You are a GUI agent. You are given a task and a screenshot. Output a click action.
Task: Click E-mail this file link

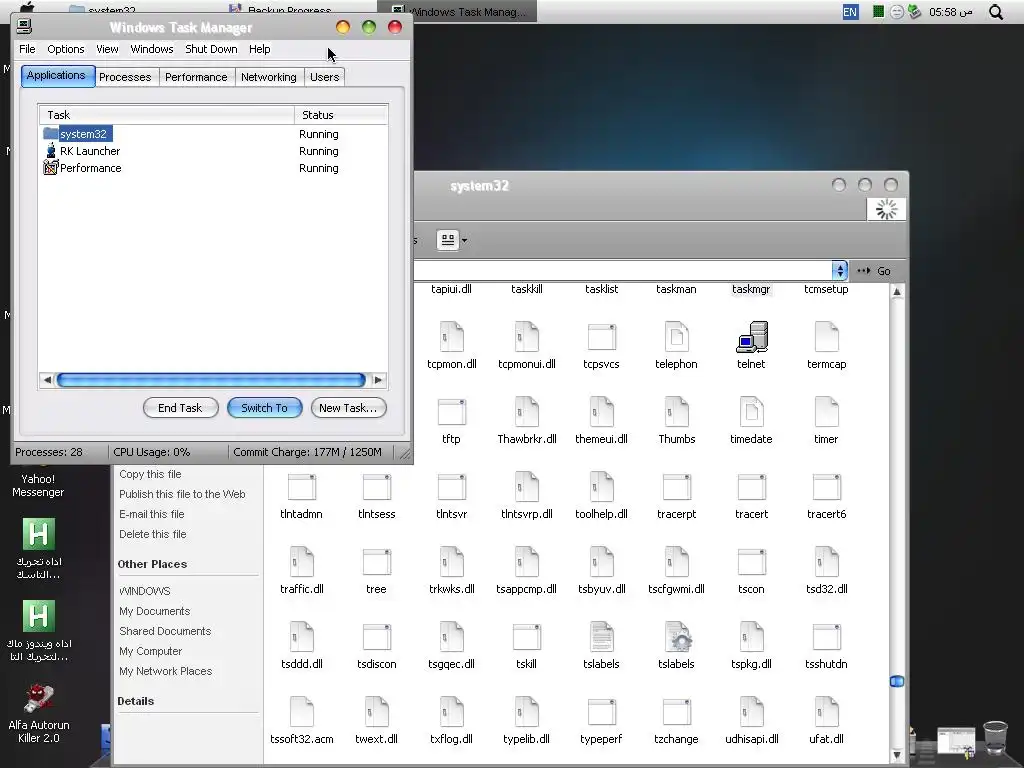[x=152, y=514]
